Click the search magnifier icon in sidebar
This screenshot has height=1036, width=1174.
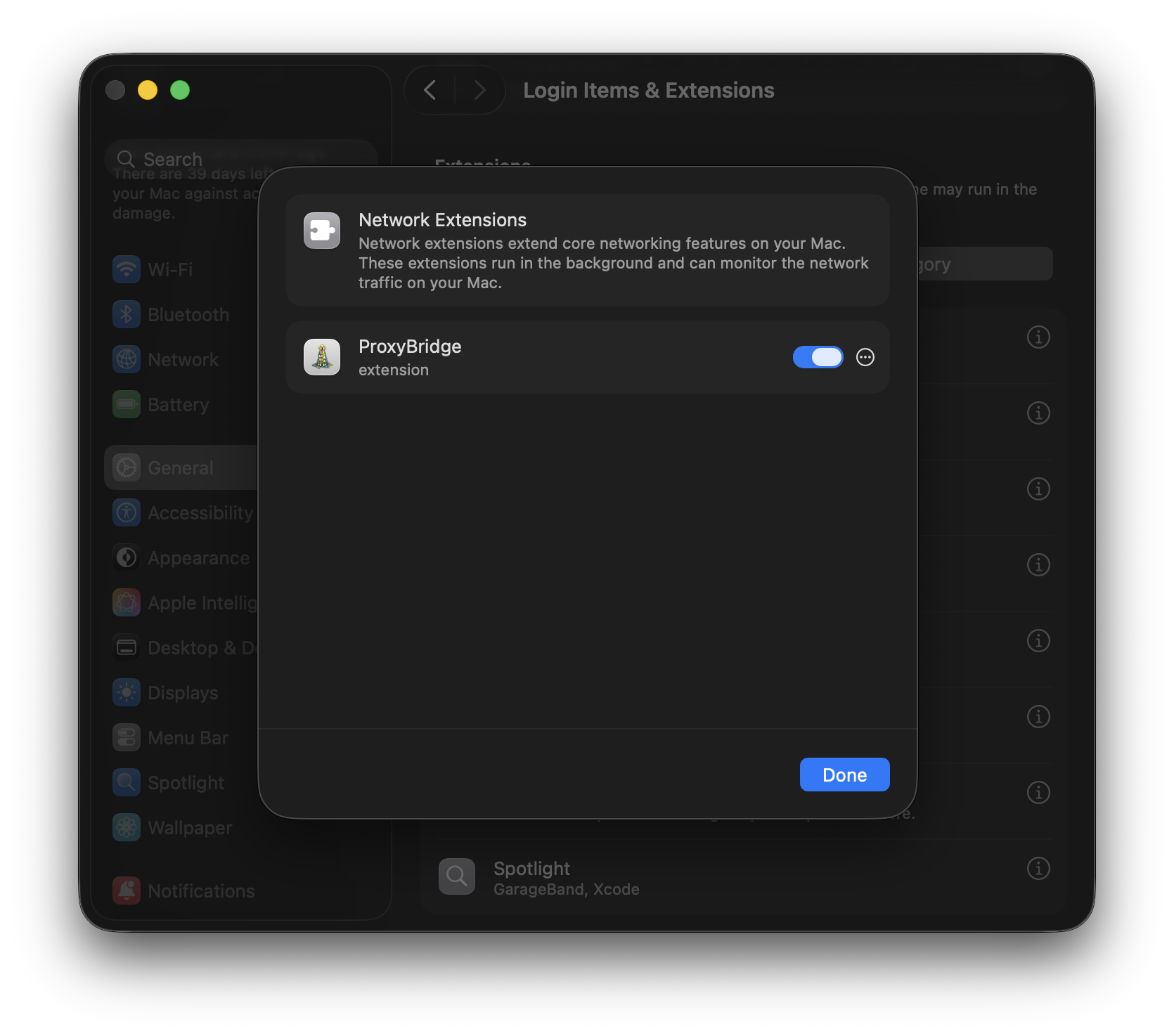click(x=126, y=159)
